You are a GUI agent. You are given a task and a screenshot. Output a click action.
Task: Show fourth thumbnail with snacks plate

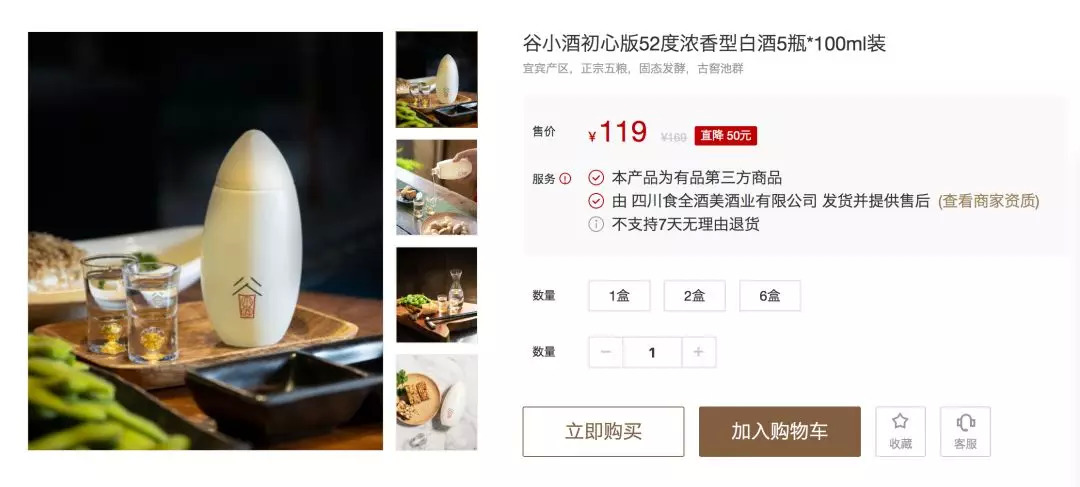point(437,402)
